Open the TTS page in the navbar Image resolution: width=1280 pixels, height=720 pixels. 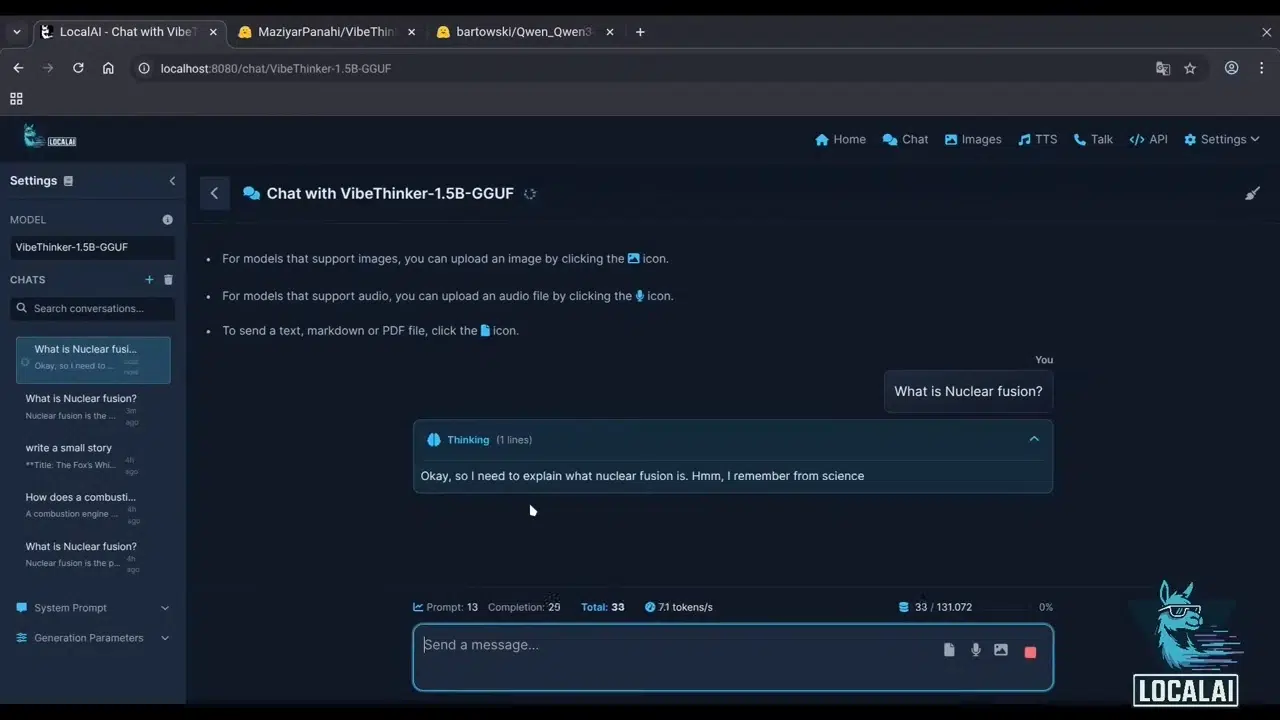[1037, 139]
